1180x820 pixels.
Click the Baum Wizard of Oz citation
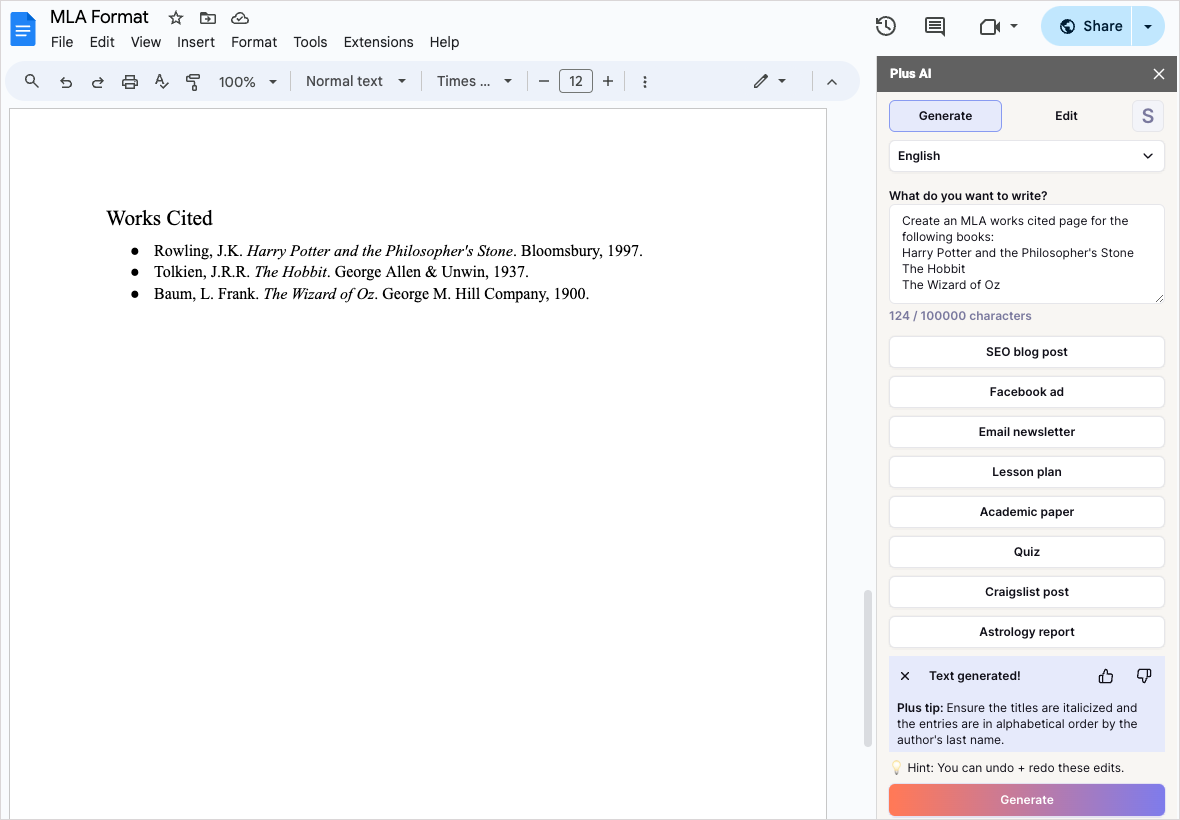pos(371,293)
